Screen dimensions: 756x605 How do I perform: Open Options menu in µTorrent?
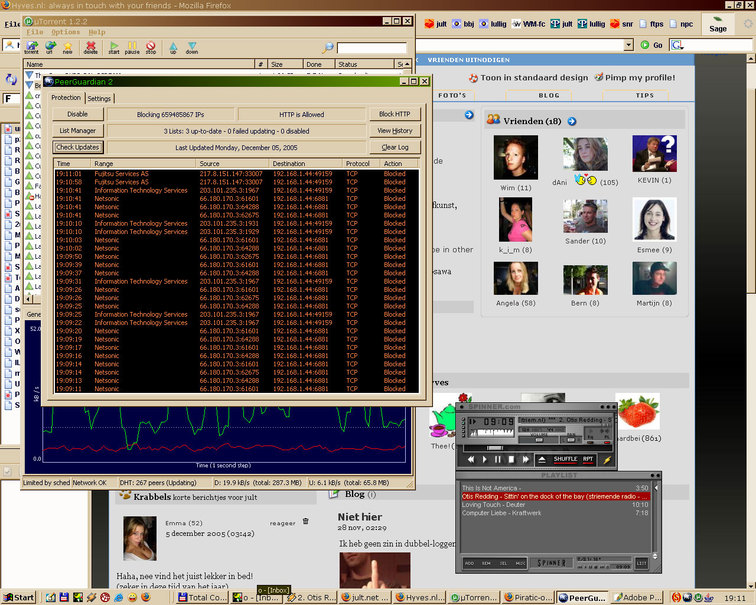(66, 32)
